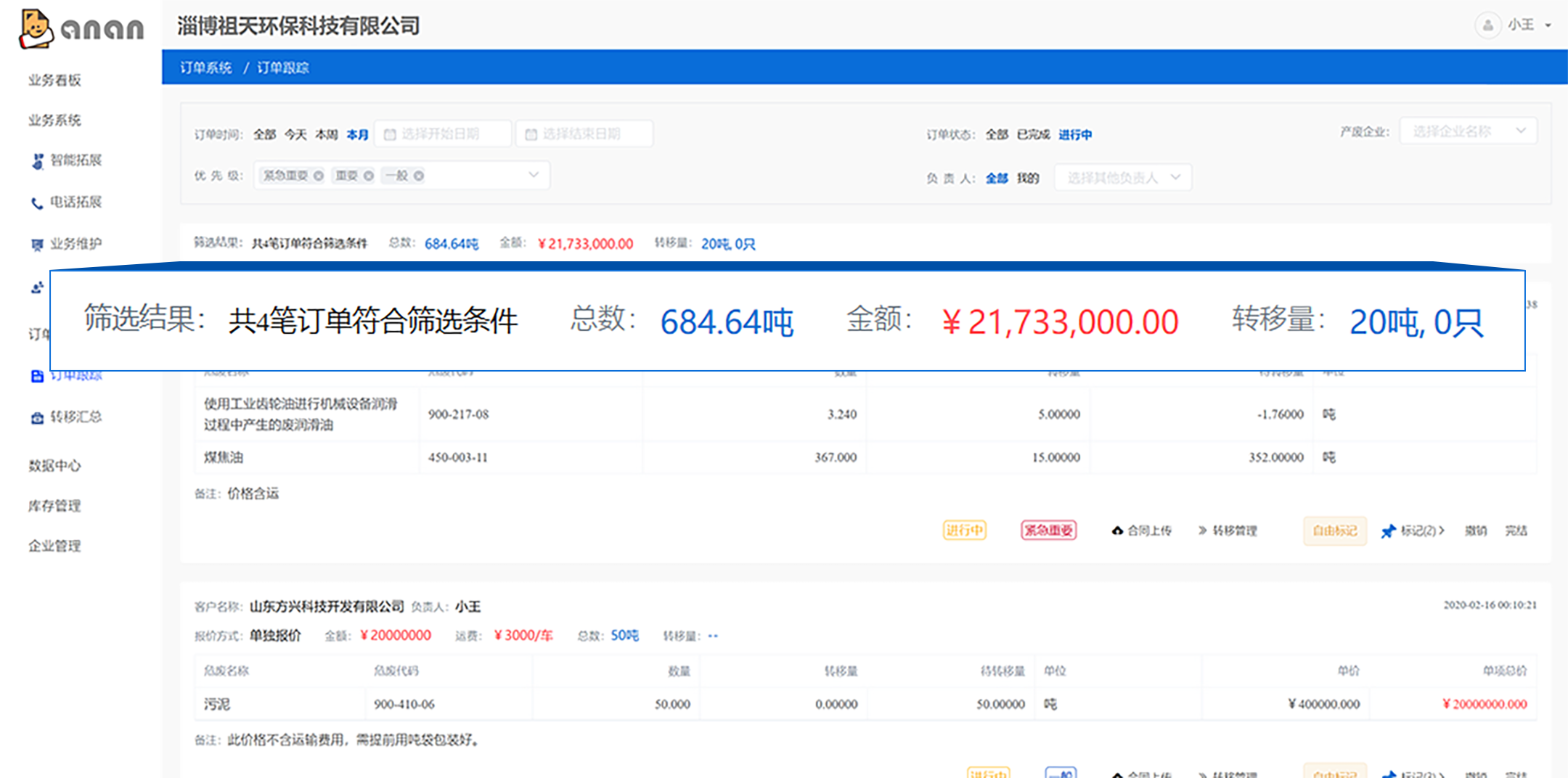Open the 选择其他负责人 dropdown
Screen dimensions: 1568x778
click(x=1123, y=178)
